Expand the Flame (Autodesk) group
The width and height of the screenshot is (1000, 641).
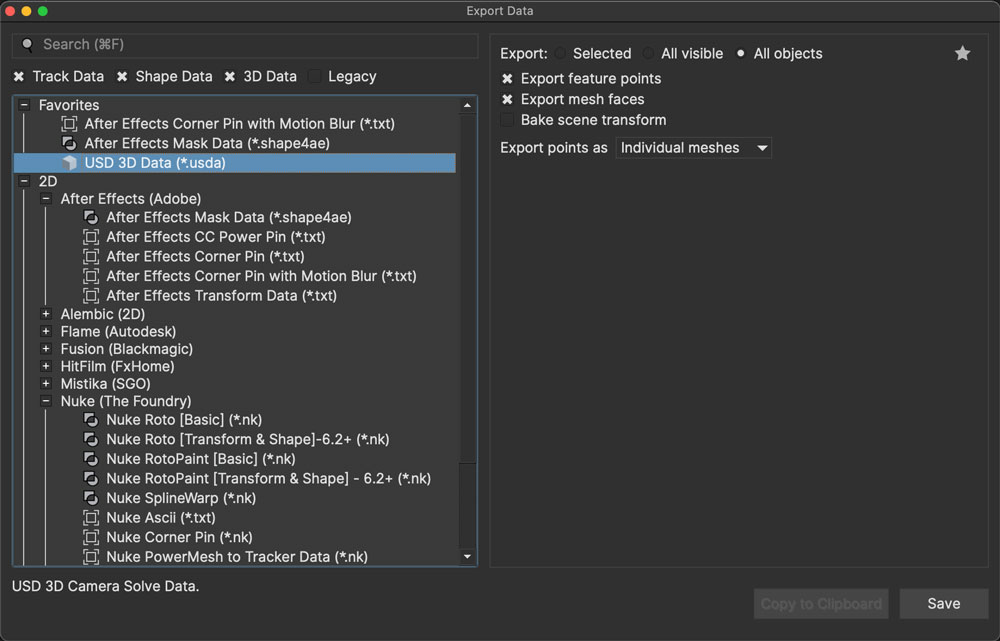pyautogui.click(x=46, y=331)
